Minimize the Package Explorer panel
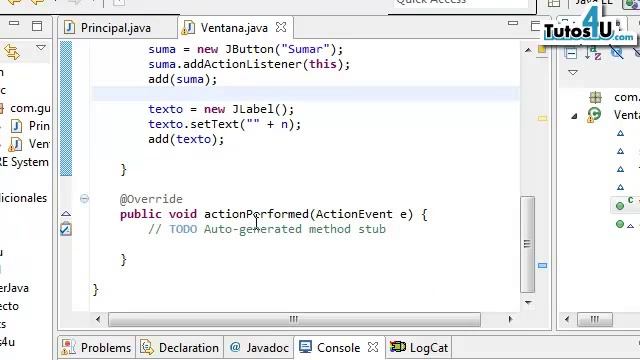 pyautogui.click(x=14, y=23)
